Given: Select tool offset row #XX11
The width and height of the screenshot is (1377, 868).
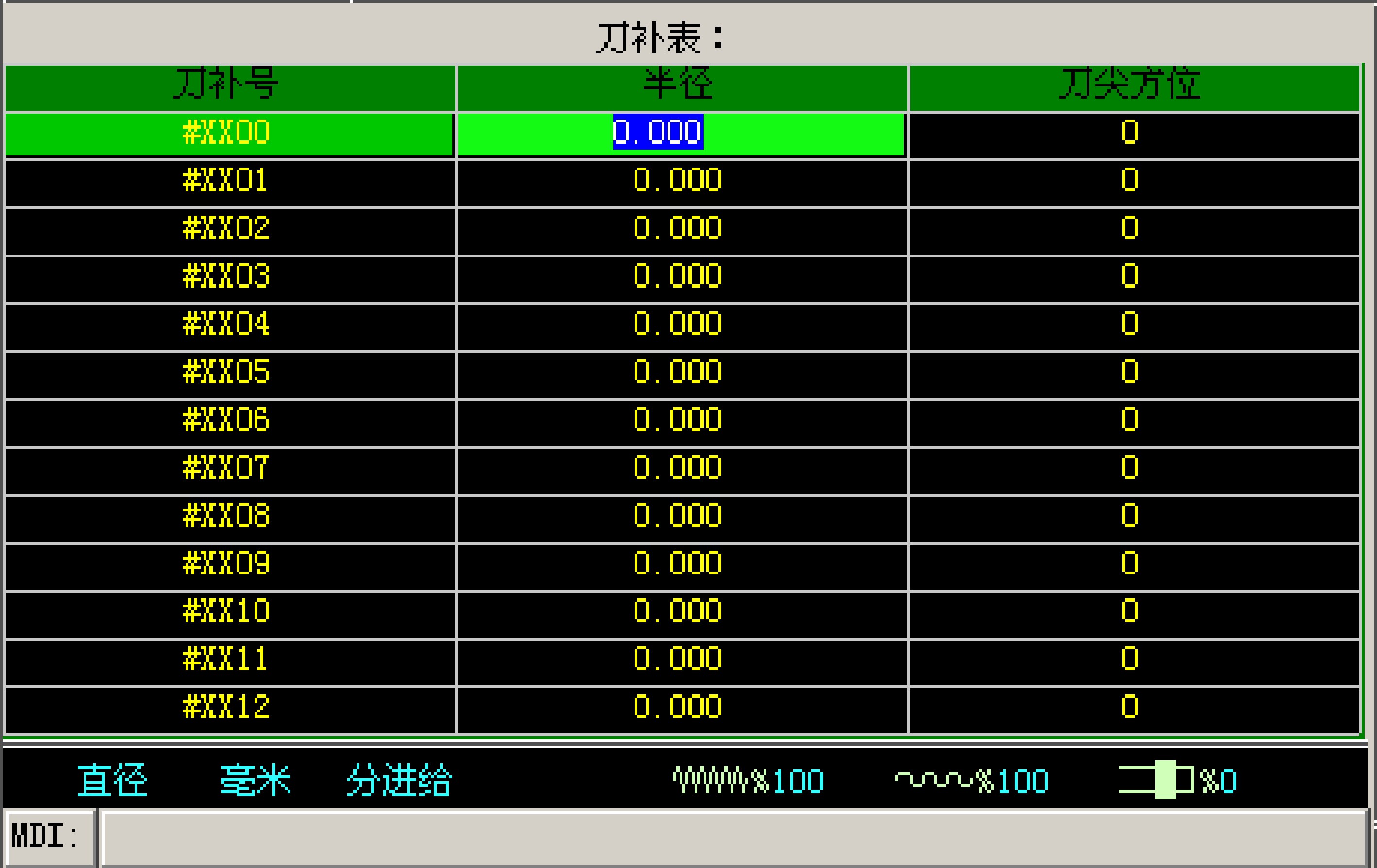Looking at the screenshot, I should tap(230, 664).
